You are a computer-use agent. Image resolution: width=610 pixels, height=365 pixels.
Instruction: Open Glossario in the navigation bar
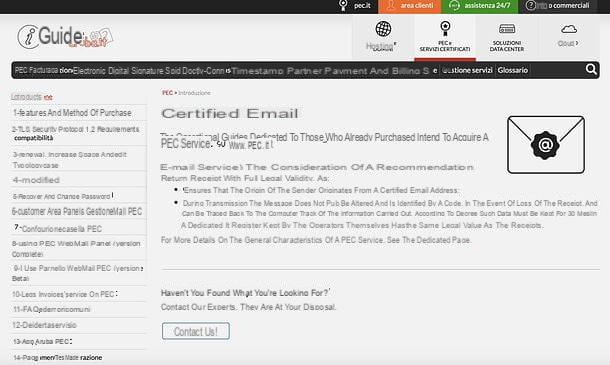(512, 70)
